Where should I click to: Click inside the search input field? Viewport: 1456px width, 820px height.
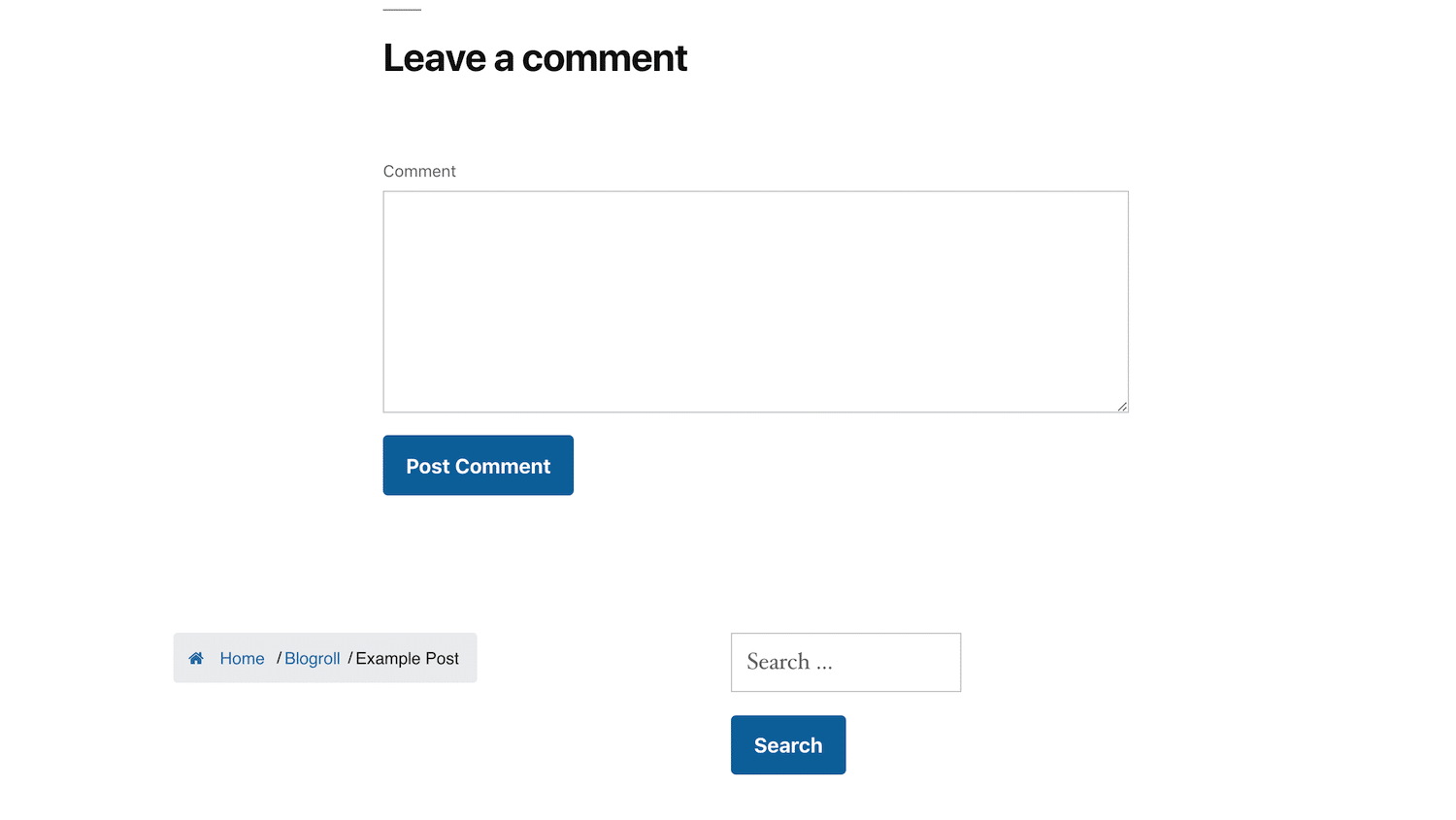click(x=844, y=662)
